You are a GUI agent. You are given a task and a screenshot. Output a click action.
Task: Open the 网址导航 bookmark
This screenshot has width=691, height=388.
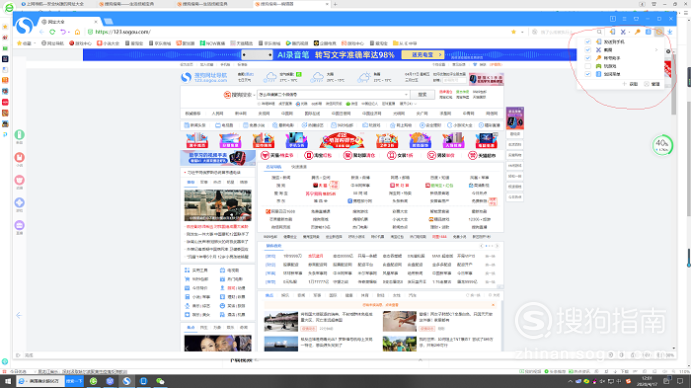[x=52, y=43]
